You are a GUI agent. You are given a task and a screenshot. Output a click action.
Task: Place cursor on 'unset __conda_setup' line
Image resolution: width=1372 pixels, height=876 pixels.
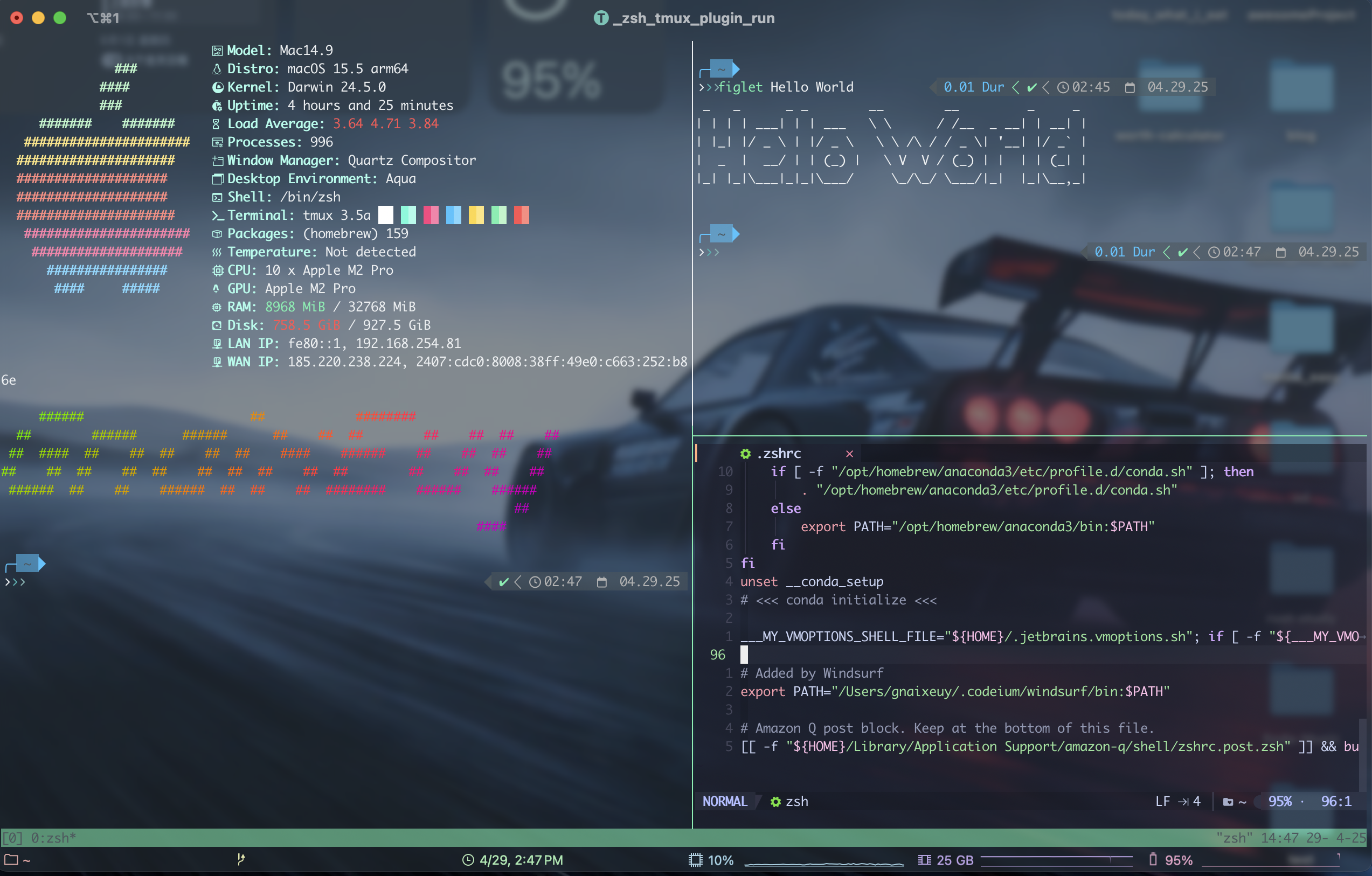click(x=812, y=581)
